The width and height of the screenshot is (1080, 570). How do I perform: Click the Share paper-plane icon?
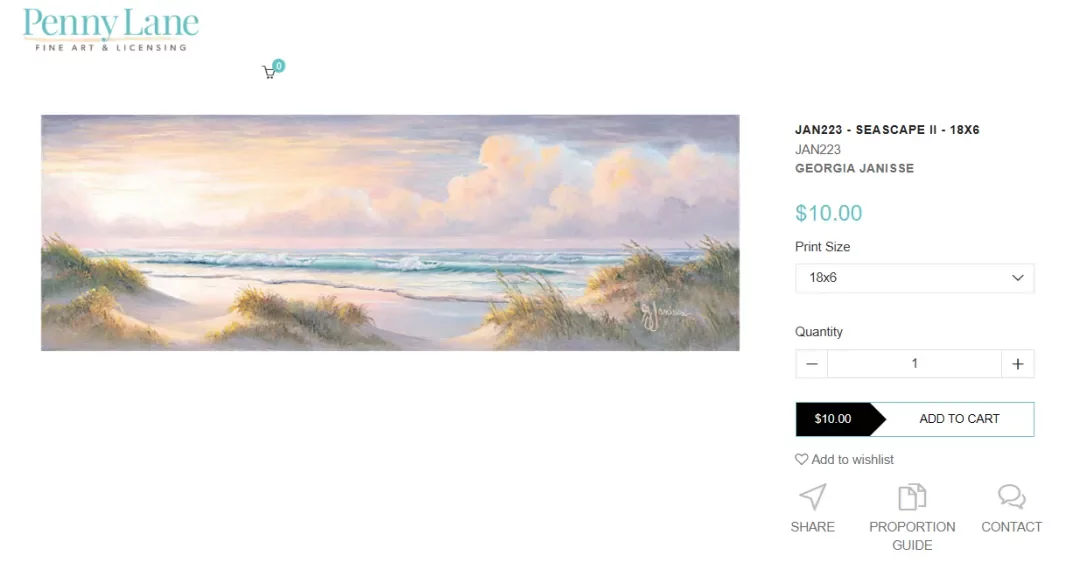click(x=812, y=497)
